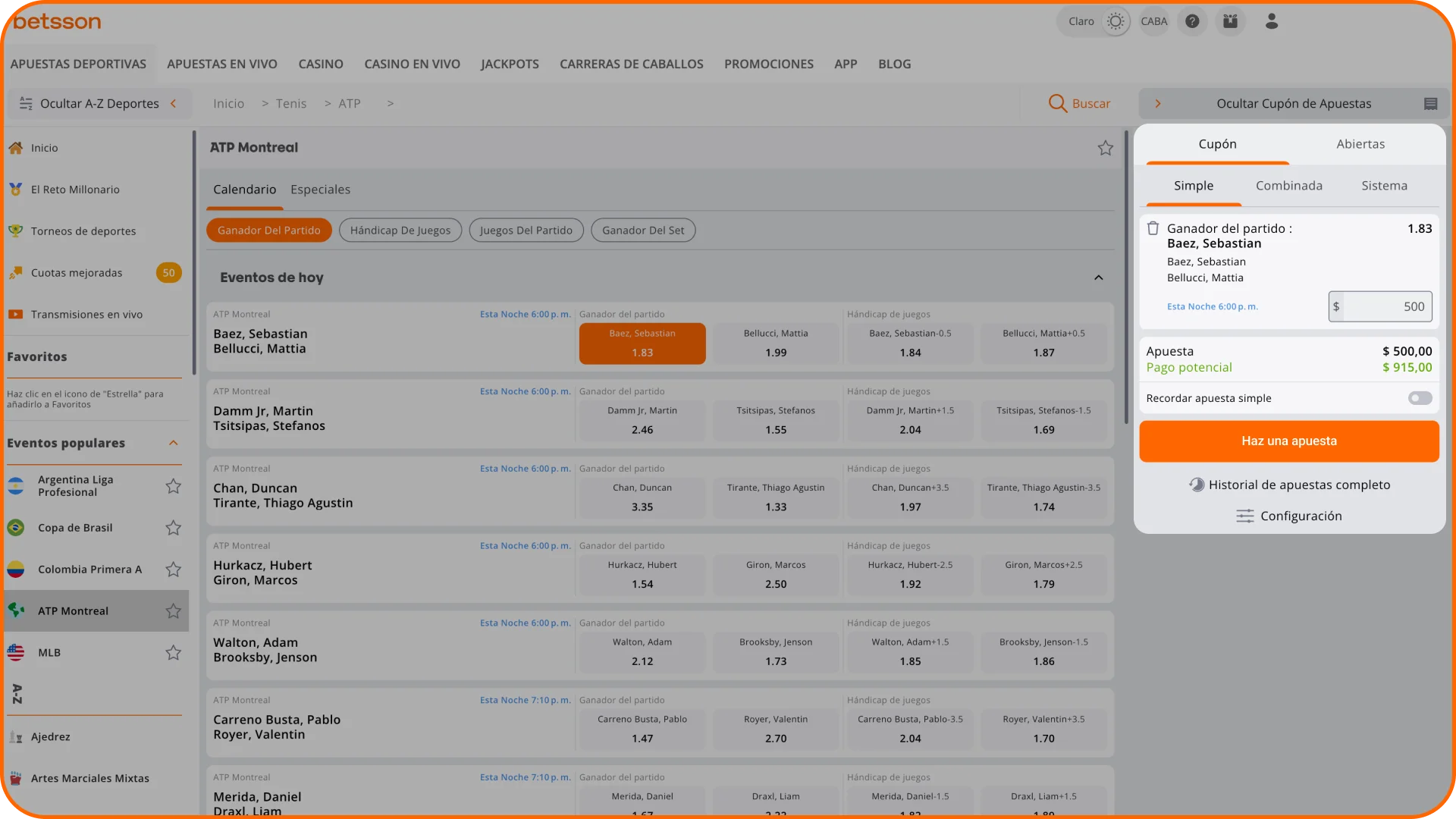This screenshot has width=1456, height=819.
Task: Open the A-Z sports list icon
Action: click(17, 694)
